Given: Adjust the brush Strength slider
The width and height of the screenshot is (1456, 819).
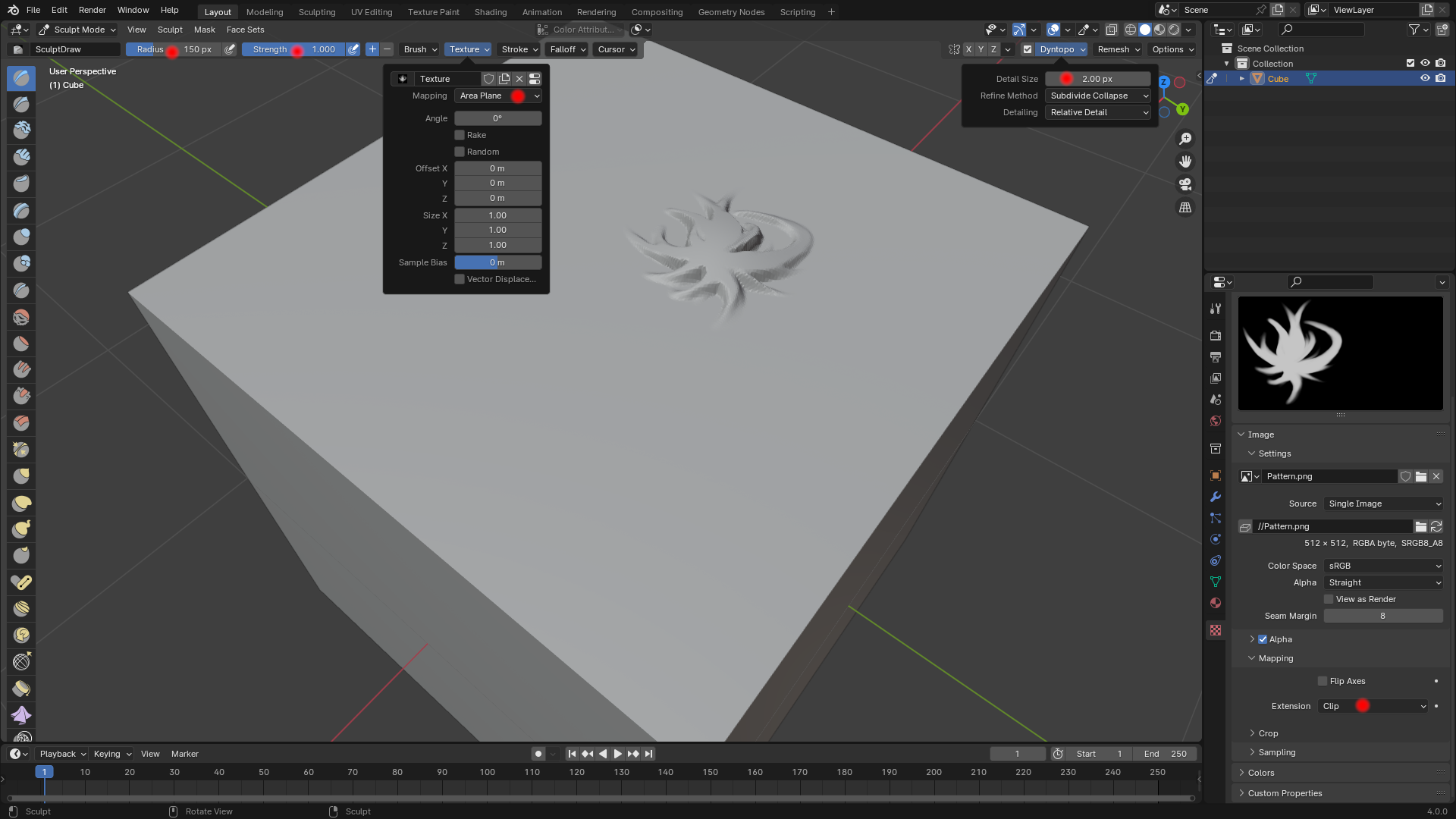Looking at the screenshot, I should (293, 49).
